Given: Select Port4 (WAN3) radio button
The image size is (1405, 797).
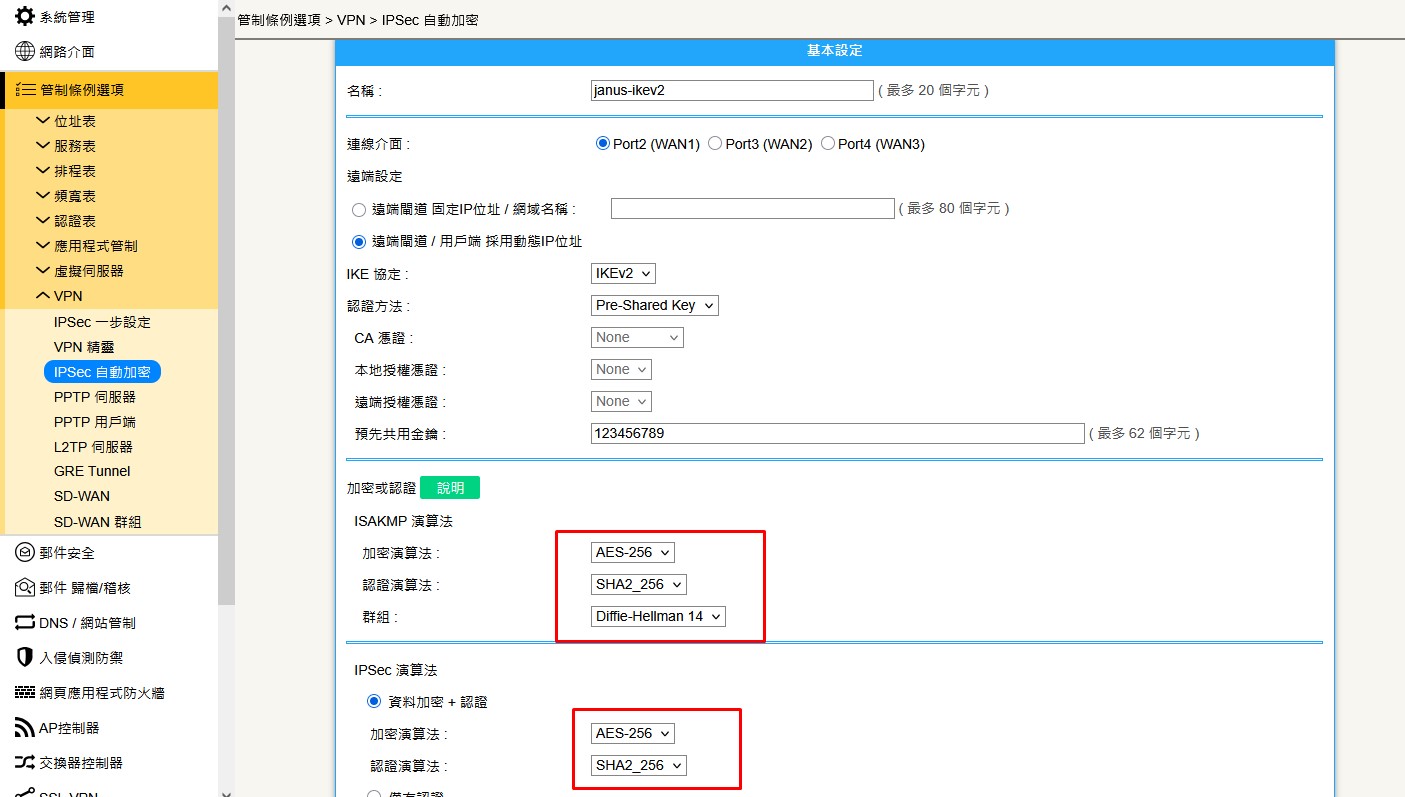Looking at the screenshot, I should pos(828,144).
